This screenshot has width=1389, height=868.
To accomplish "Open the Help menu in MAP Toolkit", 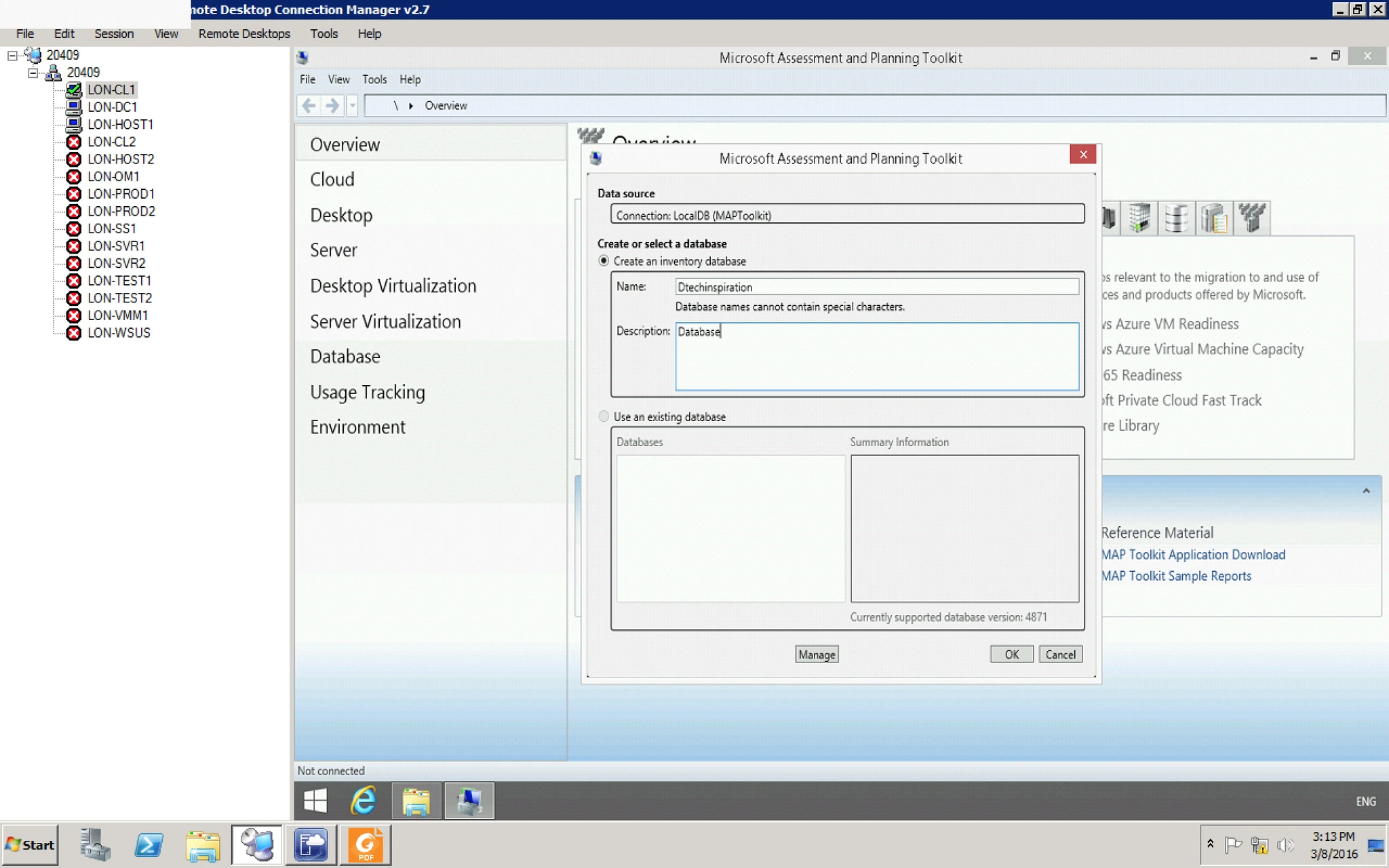I will [x=410, y=79].
